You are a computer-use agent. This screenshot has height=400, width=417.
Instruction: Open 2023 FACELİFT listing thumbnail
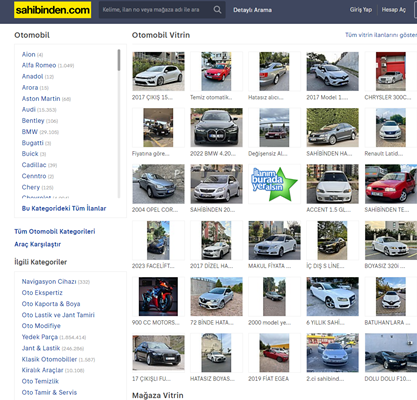[158, 240]
